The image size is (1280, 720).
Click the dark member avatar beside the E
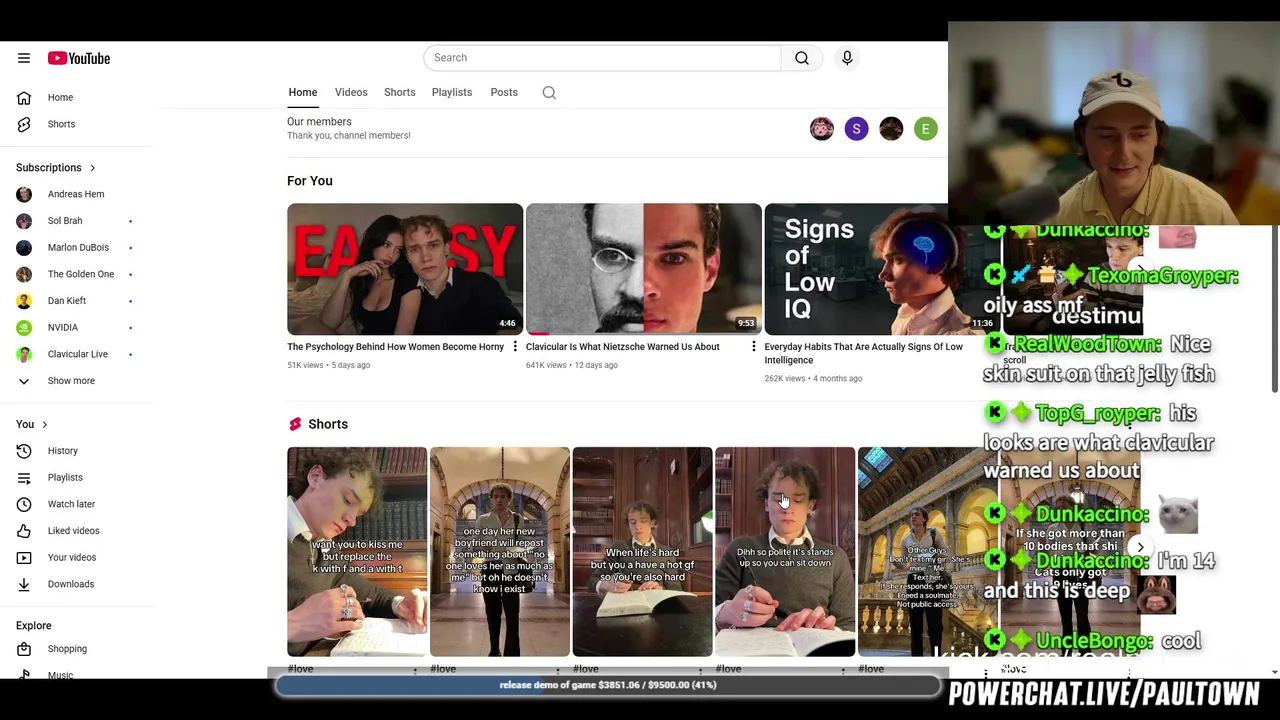click(x=891, y=129)
